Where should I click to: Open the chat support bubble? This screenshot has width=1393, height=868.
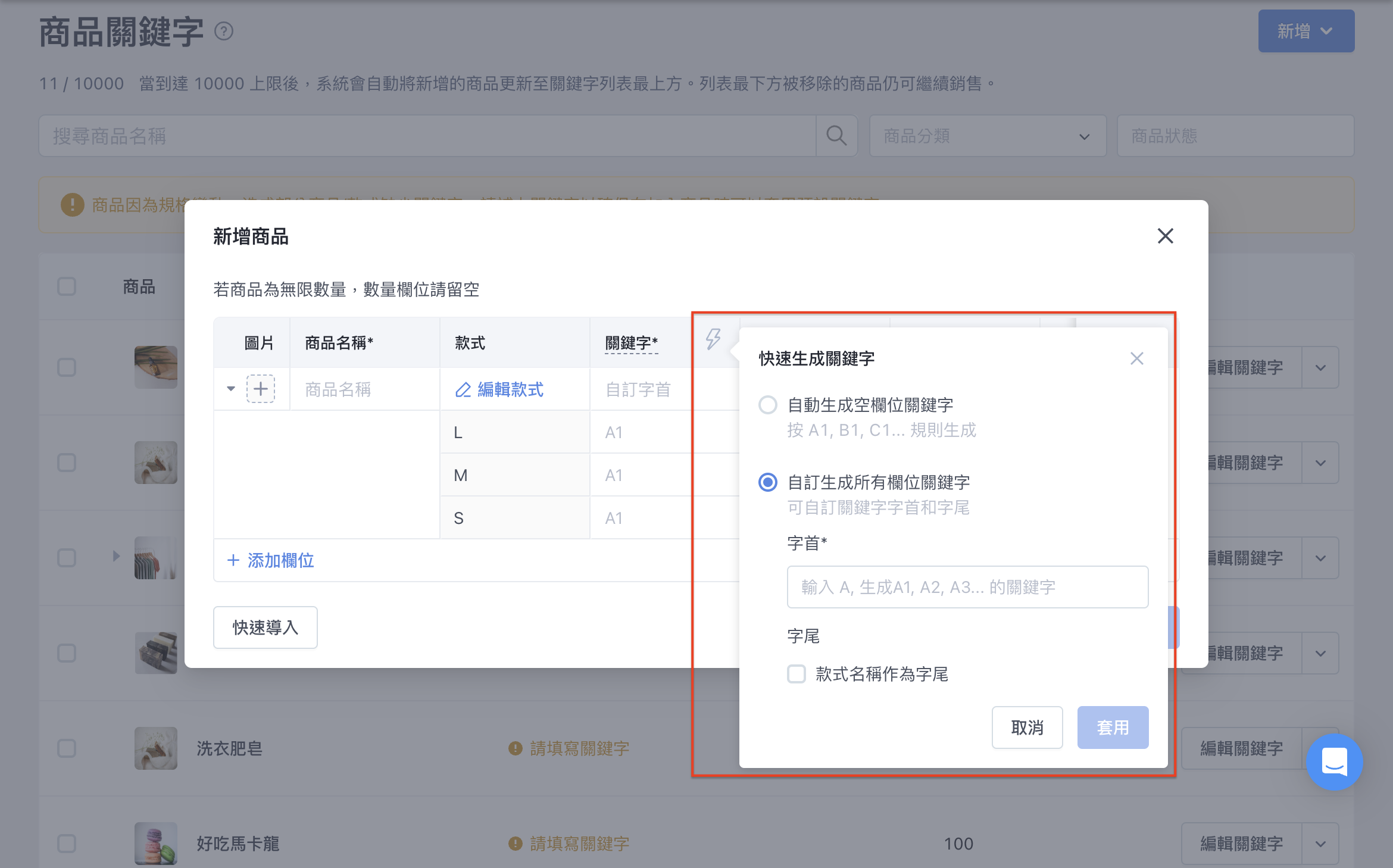click(1334, 761)
